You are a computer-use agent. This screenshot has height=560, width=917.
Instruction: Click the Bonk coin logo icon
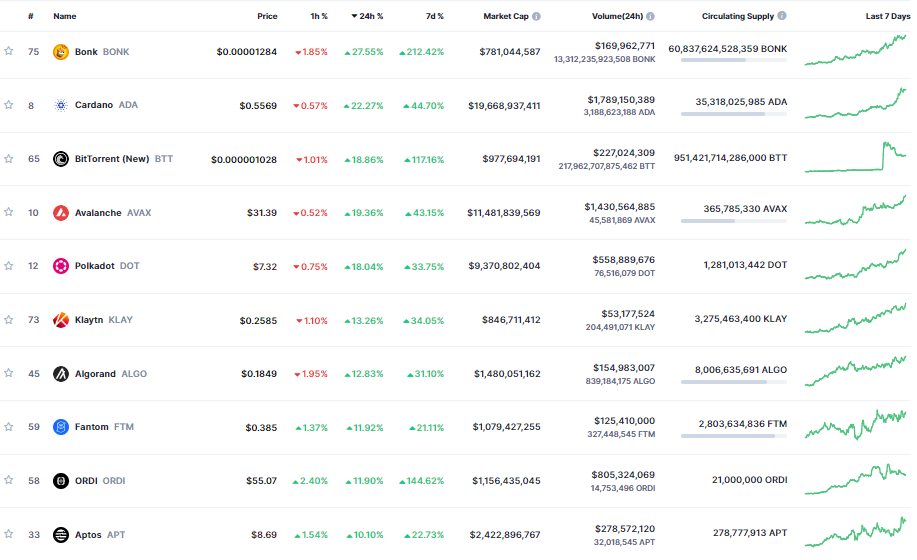tap(60, 52)
